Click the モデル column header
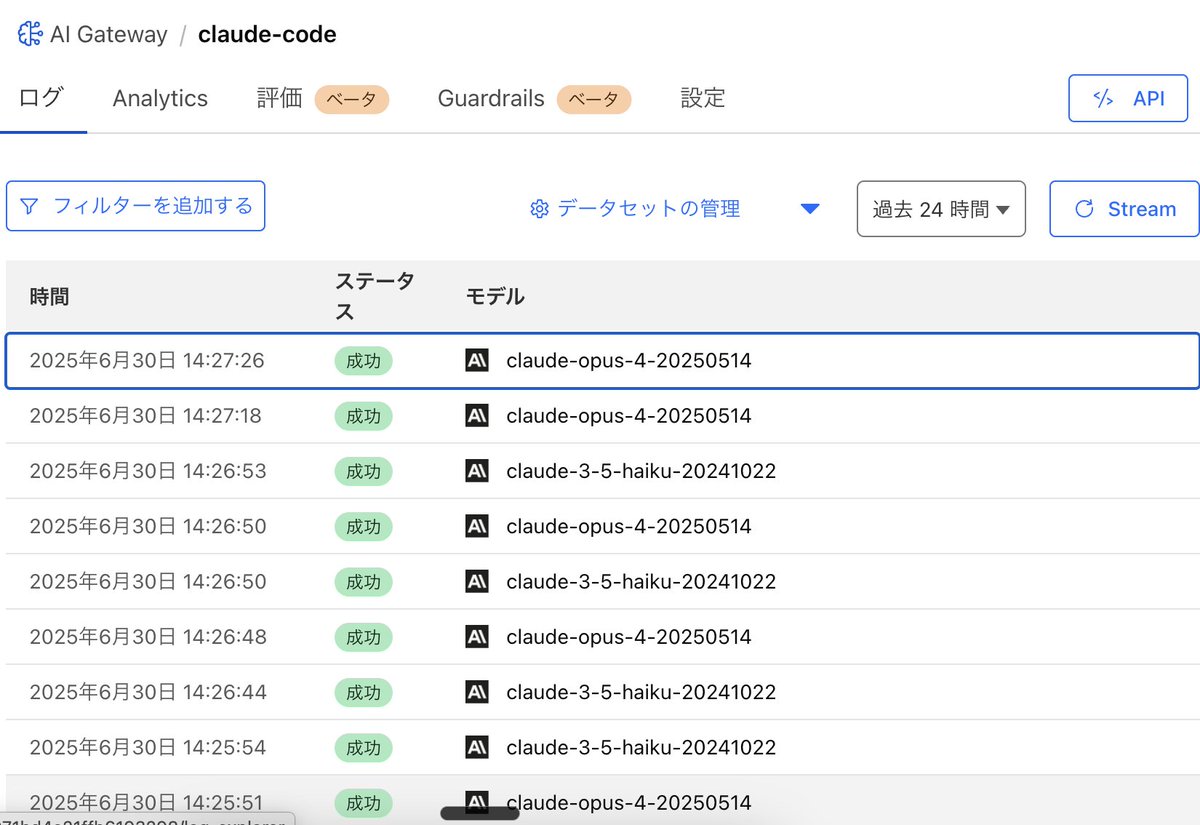This screenshot has height=825, width=1200. 495,296
